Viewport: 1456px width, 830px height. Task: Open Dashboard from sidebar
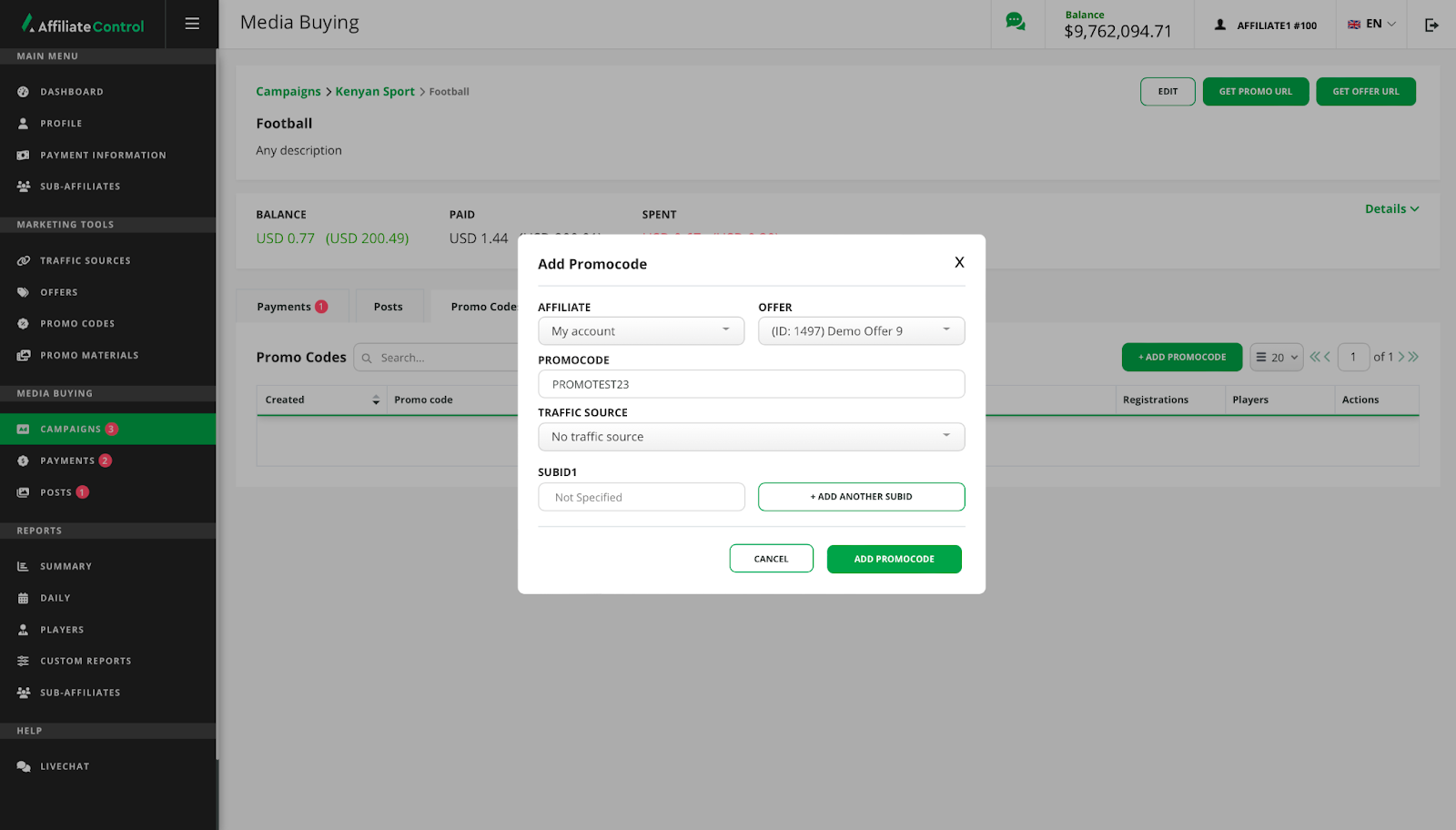(x=71, y=92)
